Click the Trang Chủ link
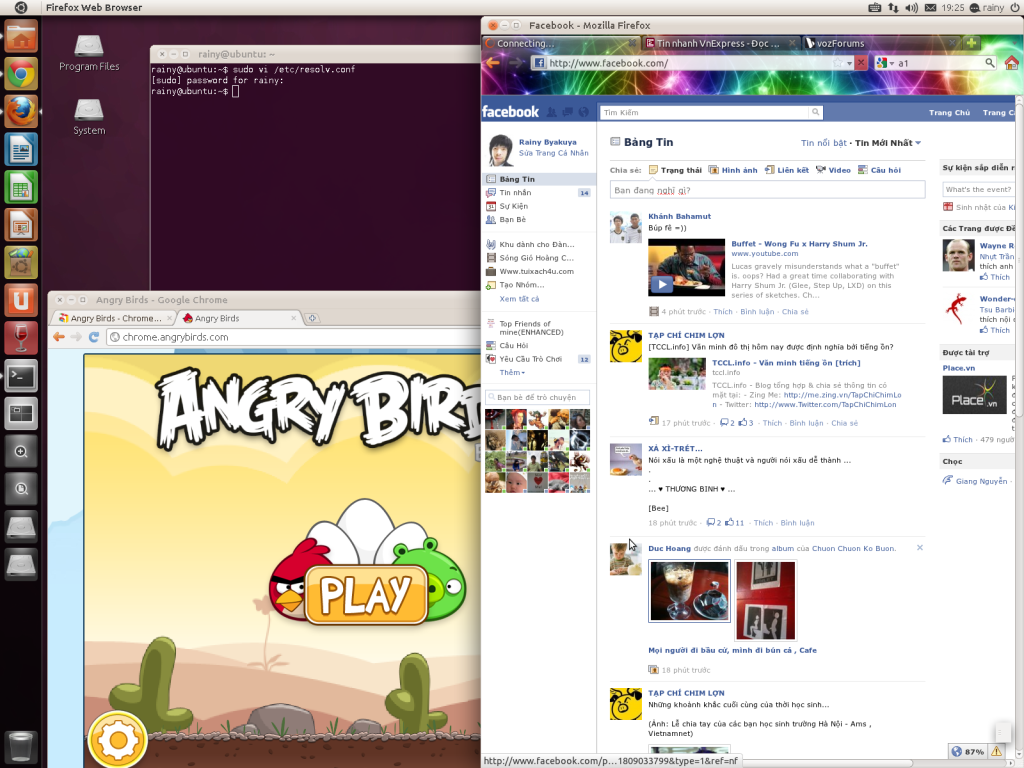Viewport: 1024px width, 768px height. pos(949,112)
